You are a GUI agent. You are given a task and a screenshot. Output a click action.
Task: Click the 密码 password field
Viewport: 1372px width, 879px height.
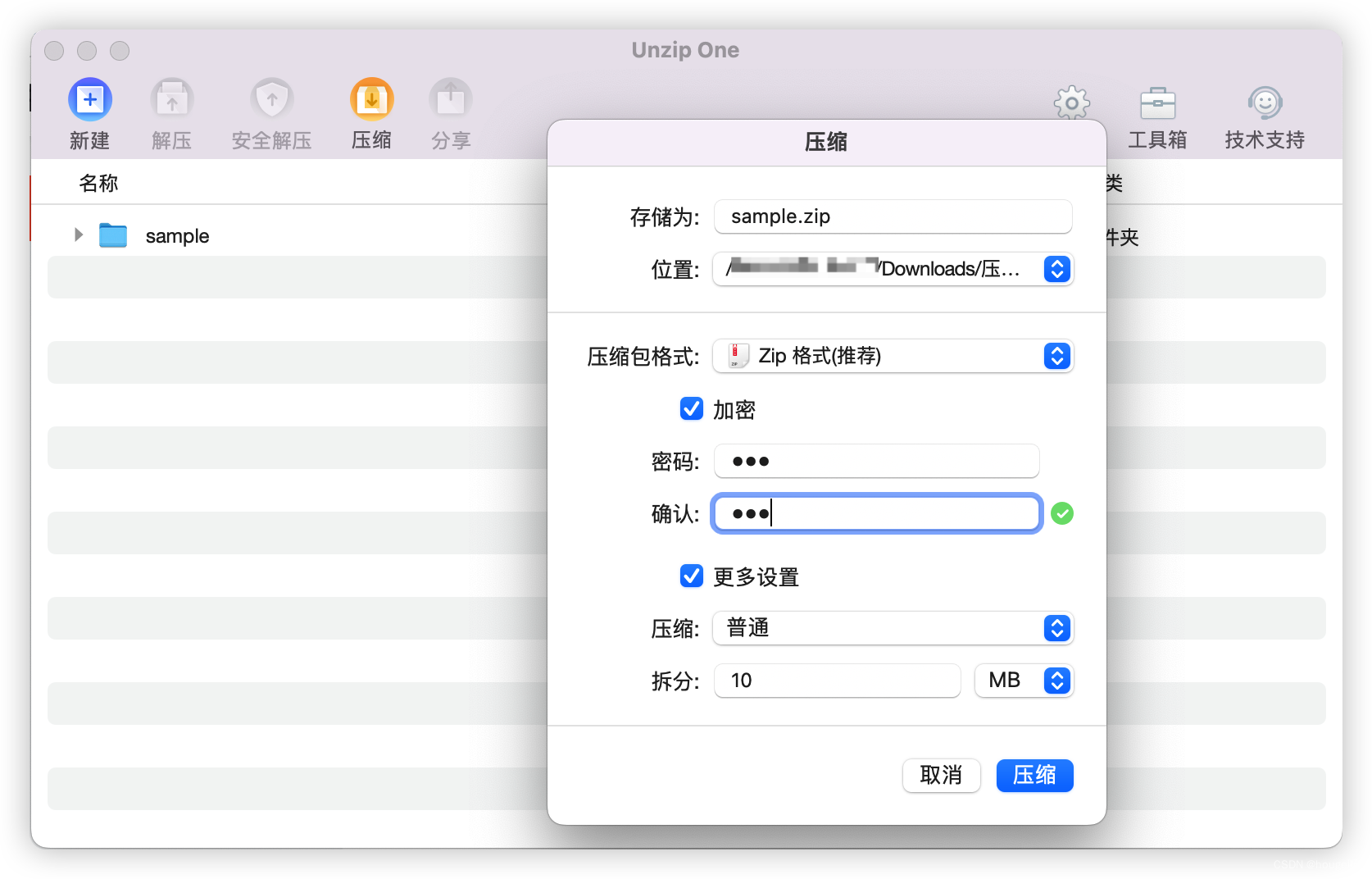point(877,461)
